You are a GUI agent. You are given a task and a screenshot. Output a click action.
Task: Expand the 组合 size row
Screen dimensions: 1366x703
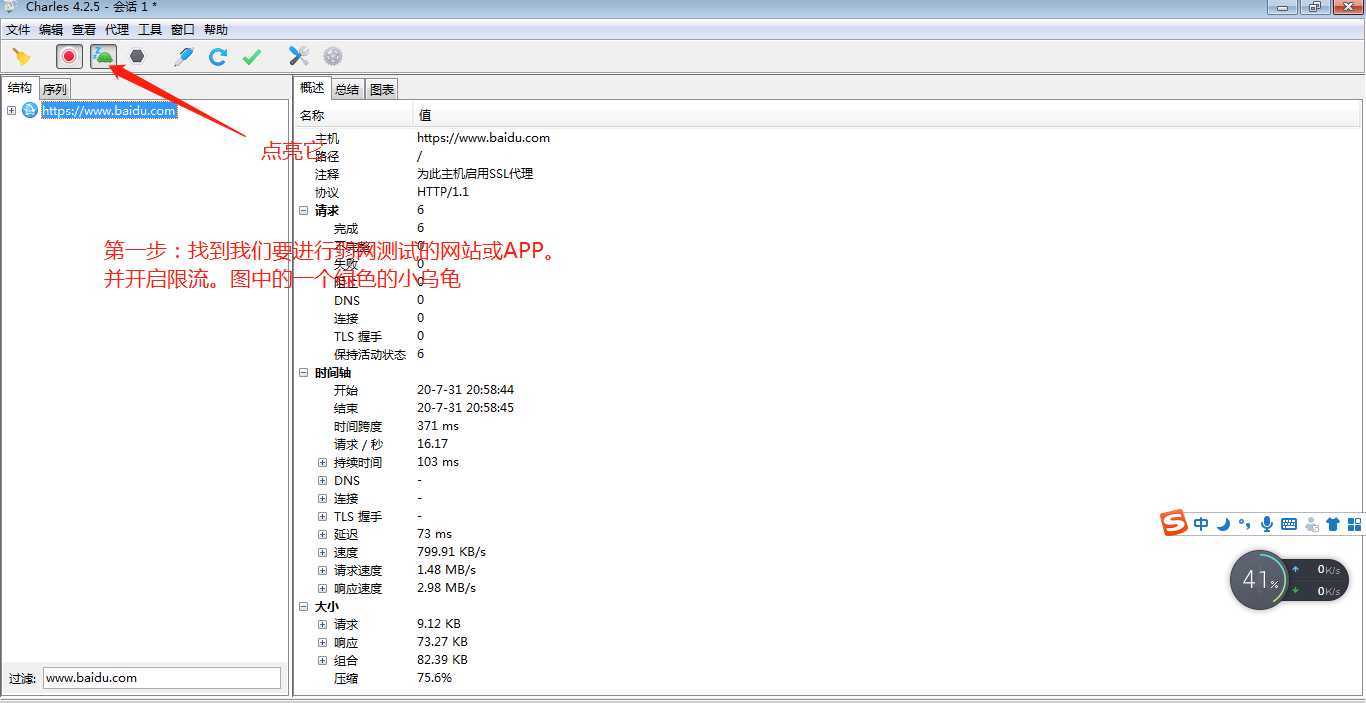point(322,660)
